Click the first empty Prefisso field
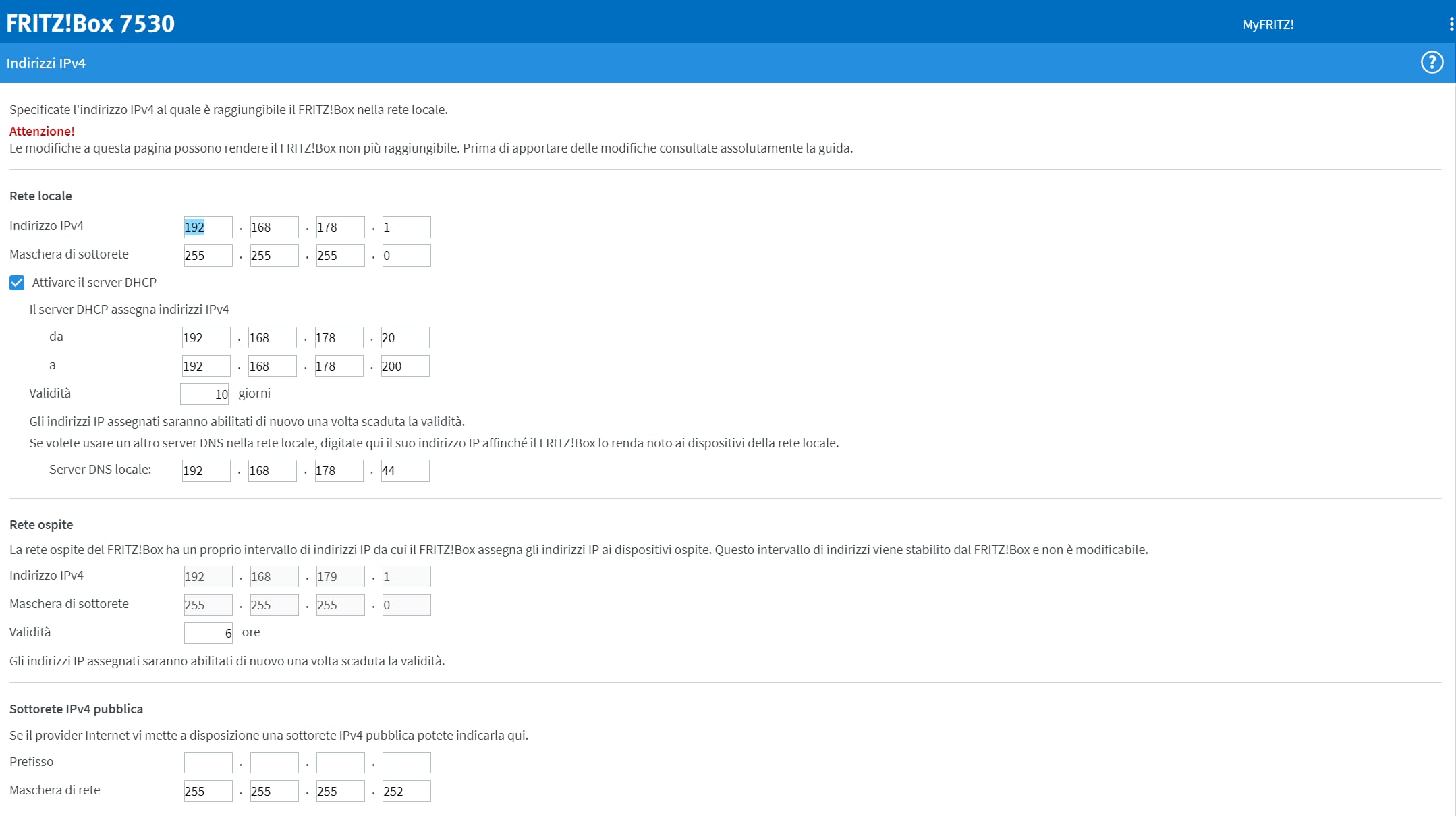Image resolution: width=1456 pixels, height=816 pixels. coord(208,763)
